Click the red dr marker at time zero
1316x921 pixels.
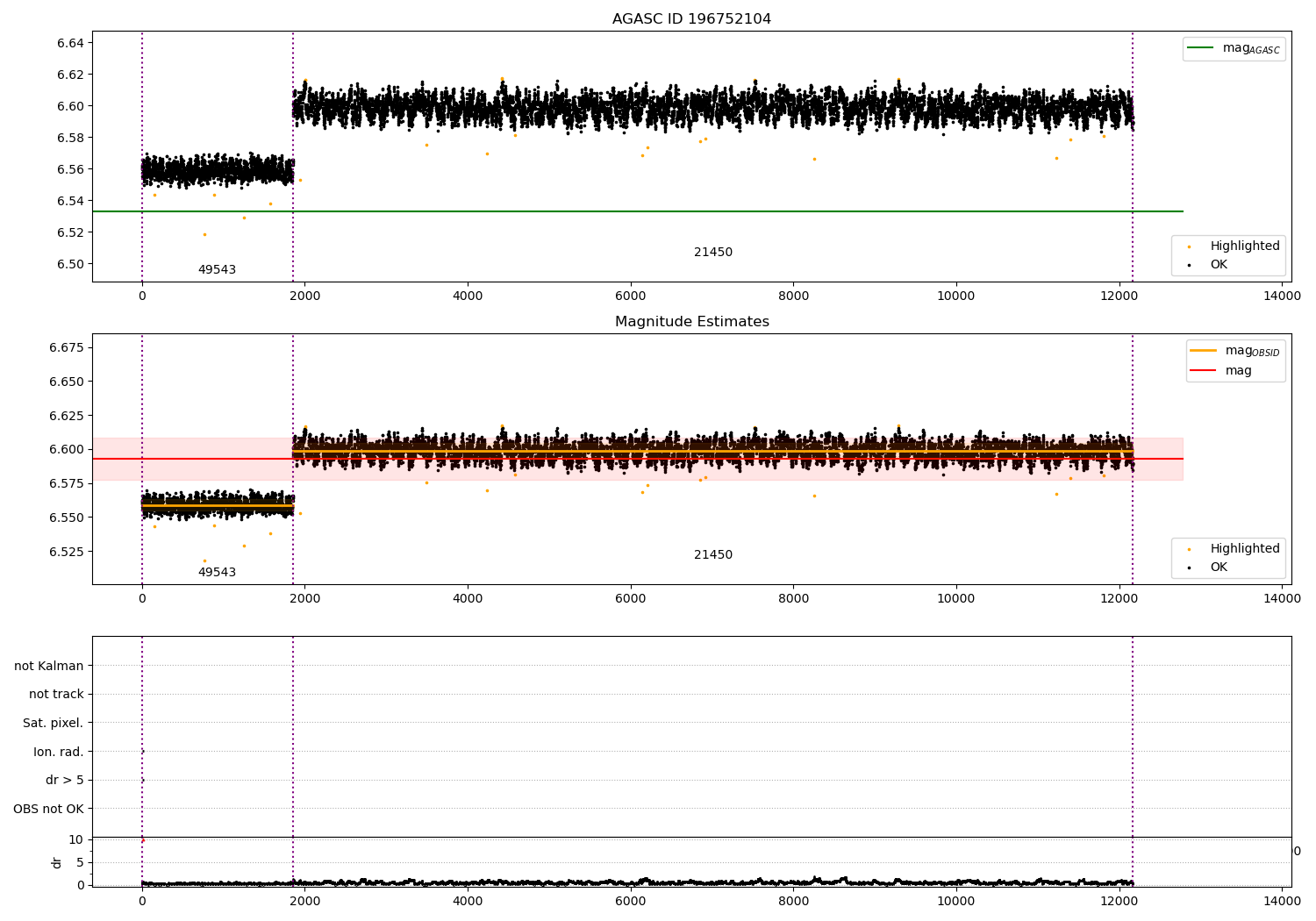point(142,840)
